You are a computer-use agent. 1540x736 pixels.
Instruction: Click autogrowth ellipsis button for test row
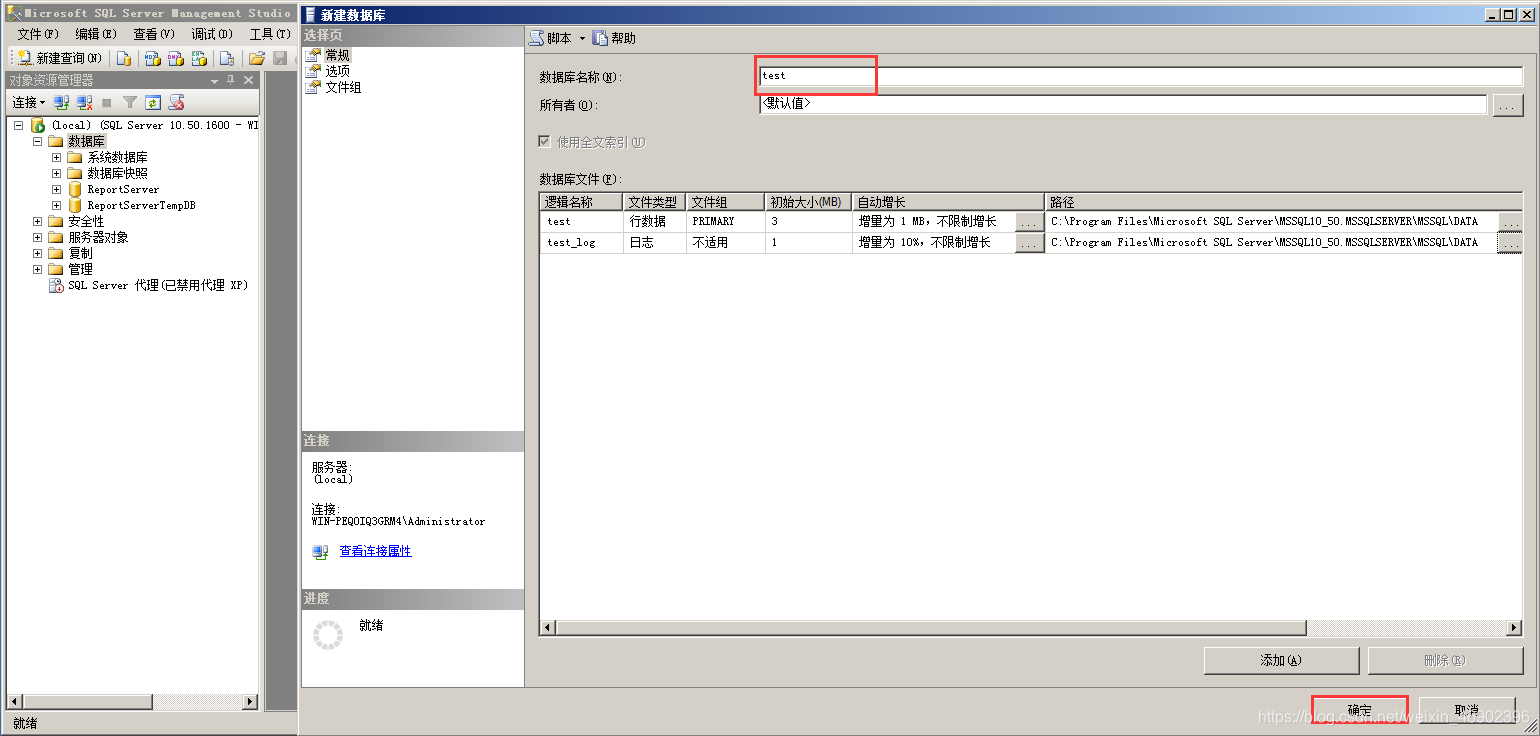[x=1029, y=222]
